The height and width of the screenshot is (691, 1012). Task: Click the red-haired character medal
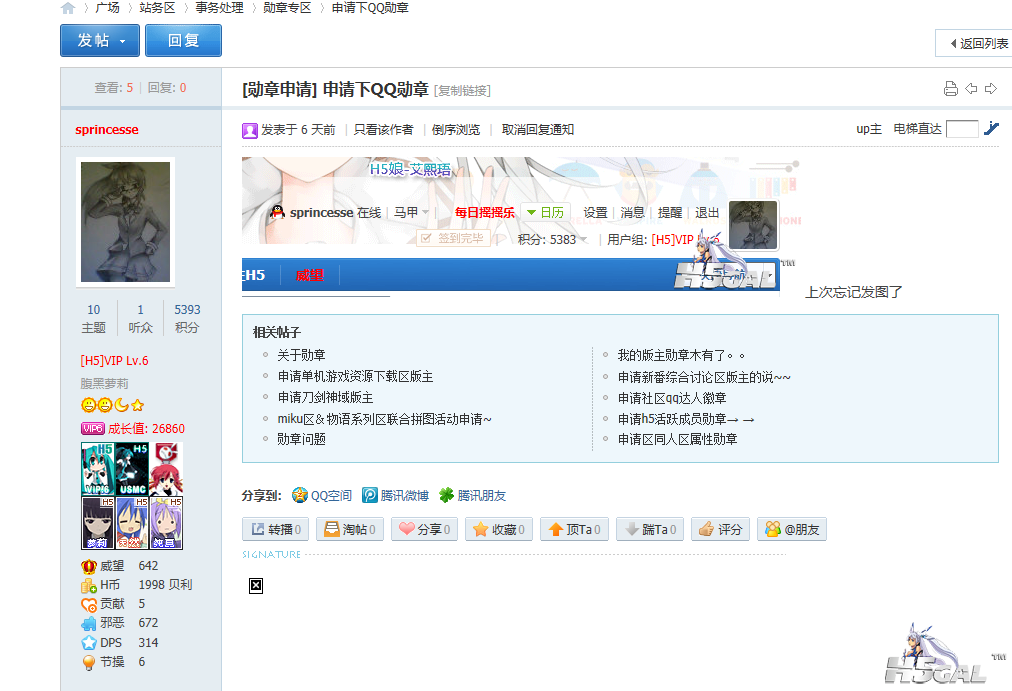pyautogui.click(x=167, y=468)
